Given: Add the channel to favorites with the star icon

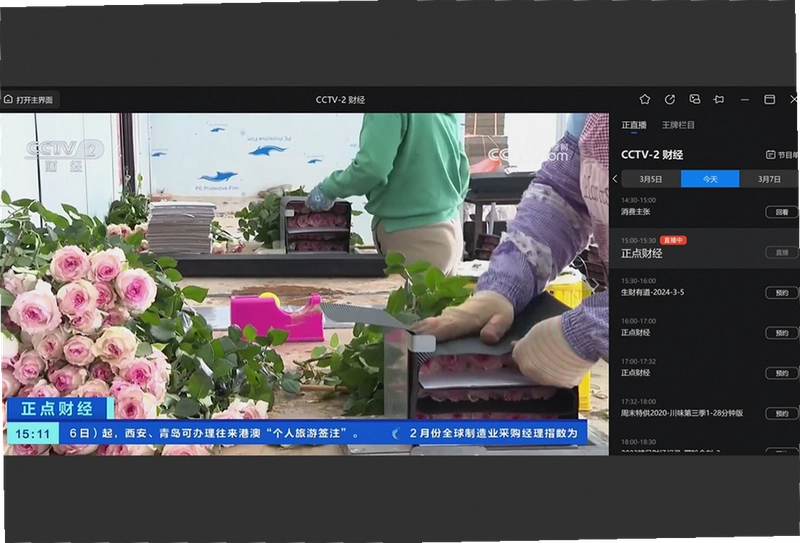Looking at the screenshot, I should [x=645, y=100].
